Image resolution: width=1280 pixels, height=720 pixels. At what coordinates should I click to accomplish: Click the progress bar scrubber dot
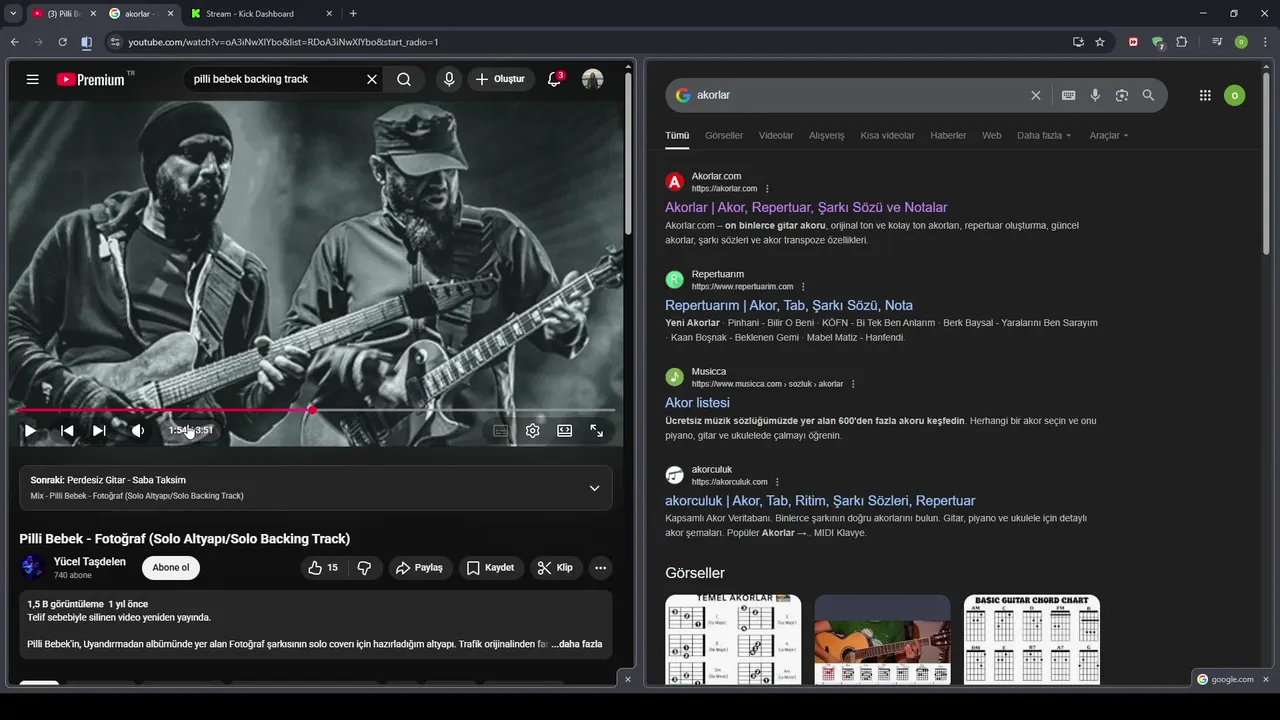[312, 410]
